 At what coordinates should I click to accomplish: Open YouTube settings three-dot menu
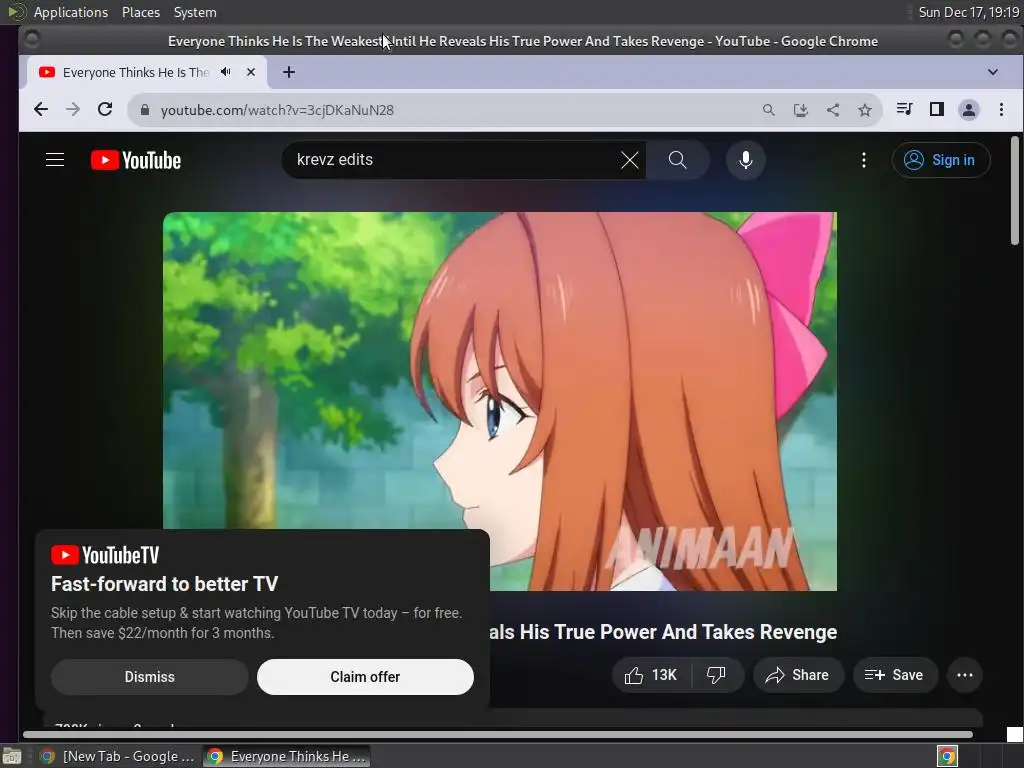tap(863, 160)
